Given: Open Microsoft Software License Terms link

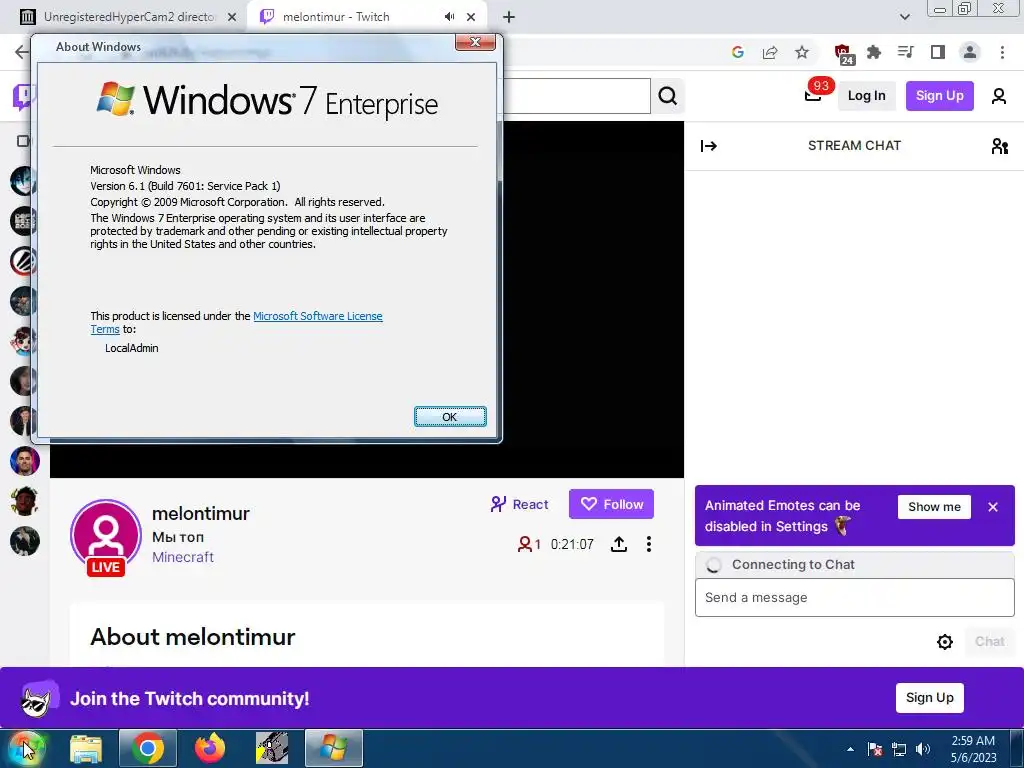Looking at the screenshot, I should 317,316.
